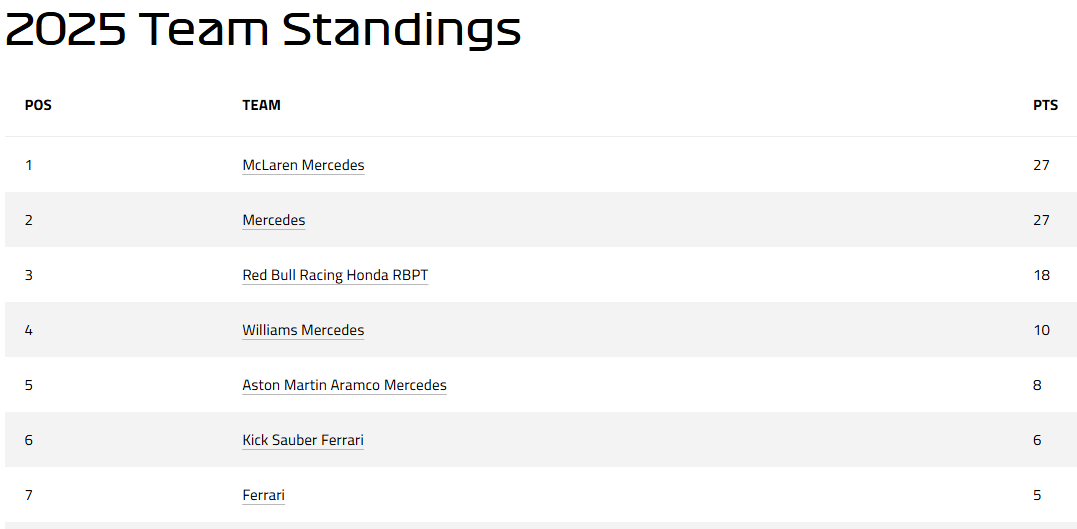Select Aston Martin's 8 points cell
Viewport: 1077px width, 529px height.
tap(1037, 385)
